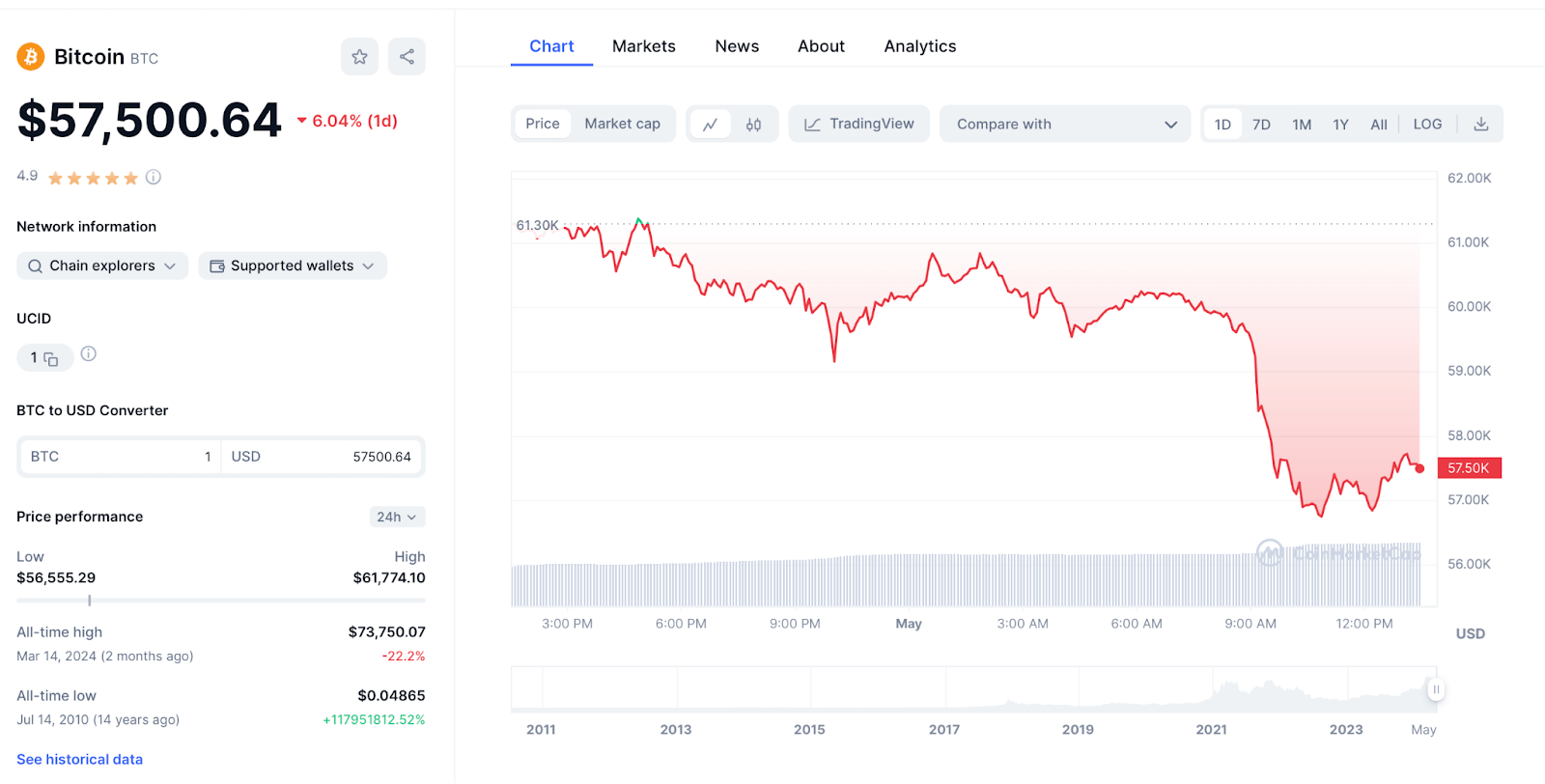Image resolution: width=1545 pixels, height=784 pixels.
Task: Click the info icon next to UCID
Action: pyautogui.click(x=89, y=354)
